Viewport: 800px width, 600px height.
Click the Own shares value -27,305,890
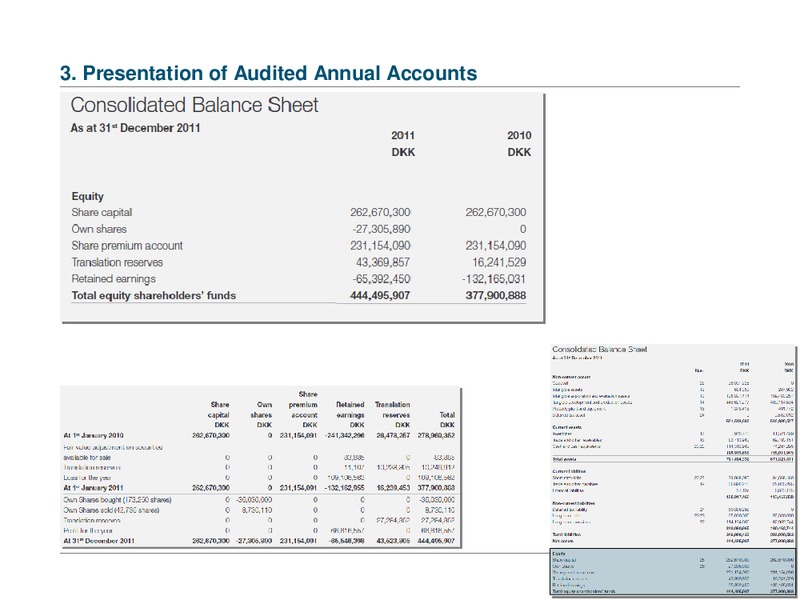point(381,229)
